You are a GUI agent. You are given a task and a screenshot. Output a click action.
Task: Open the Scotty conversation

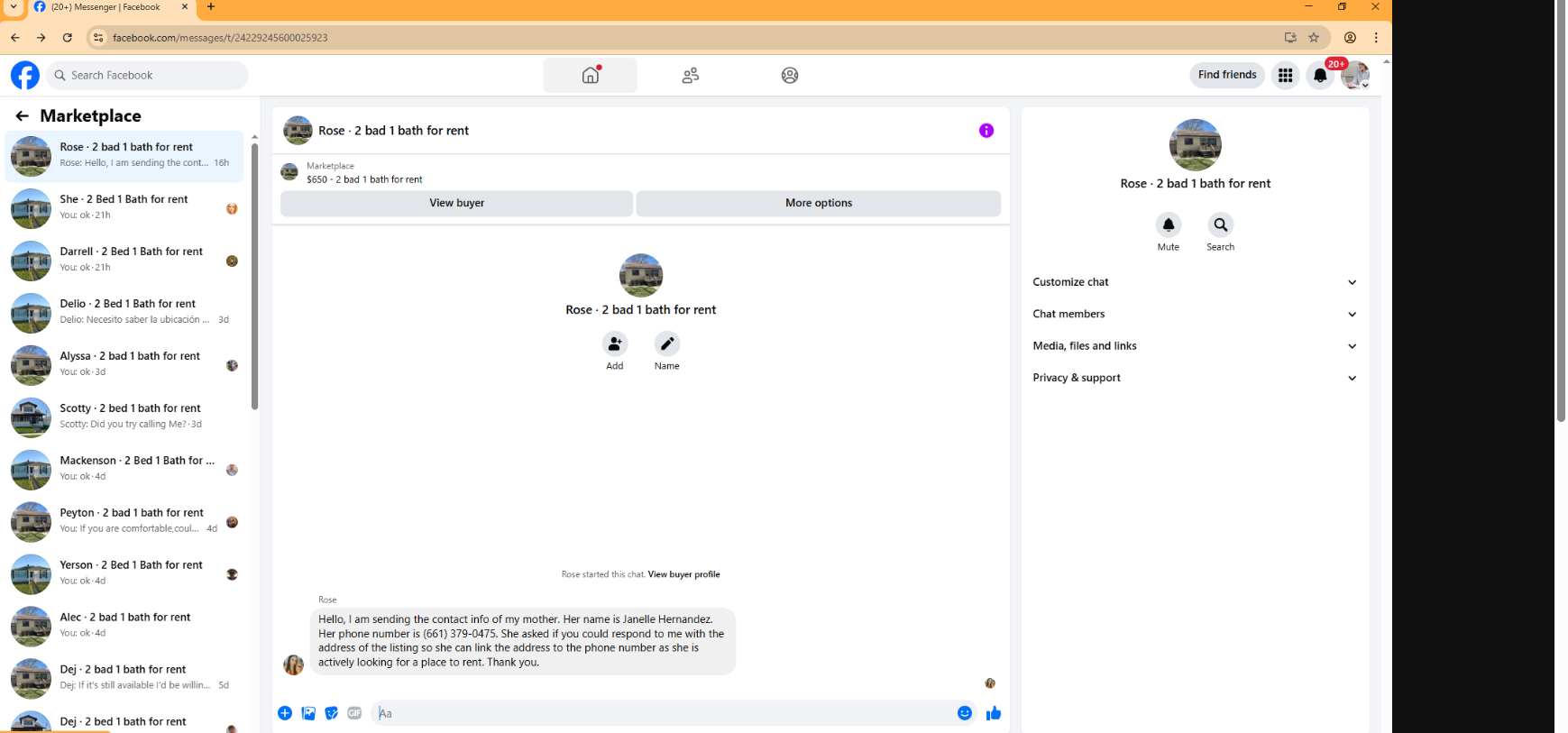tap(124, 417)
